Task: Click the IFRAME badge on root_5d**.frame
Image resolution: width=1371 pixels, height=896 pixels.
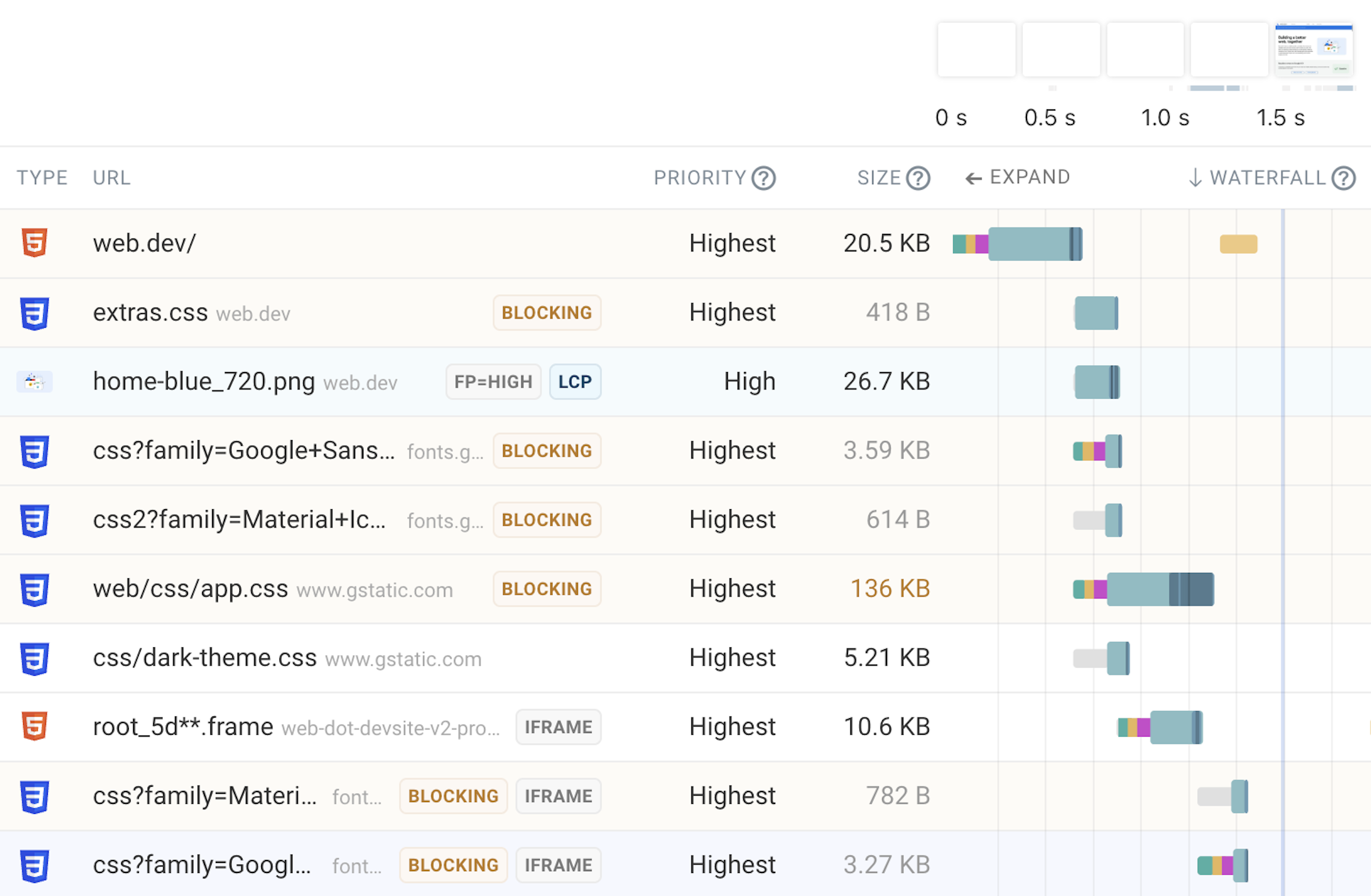Action: tap(558, 727)
